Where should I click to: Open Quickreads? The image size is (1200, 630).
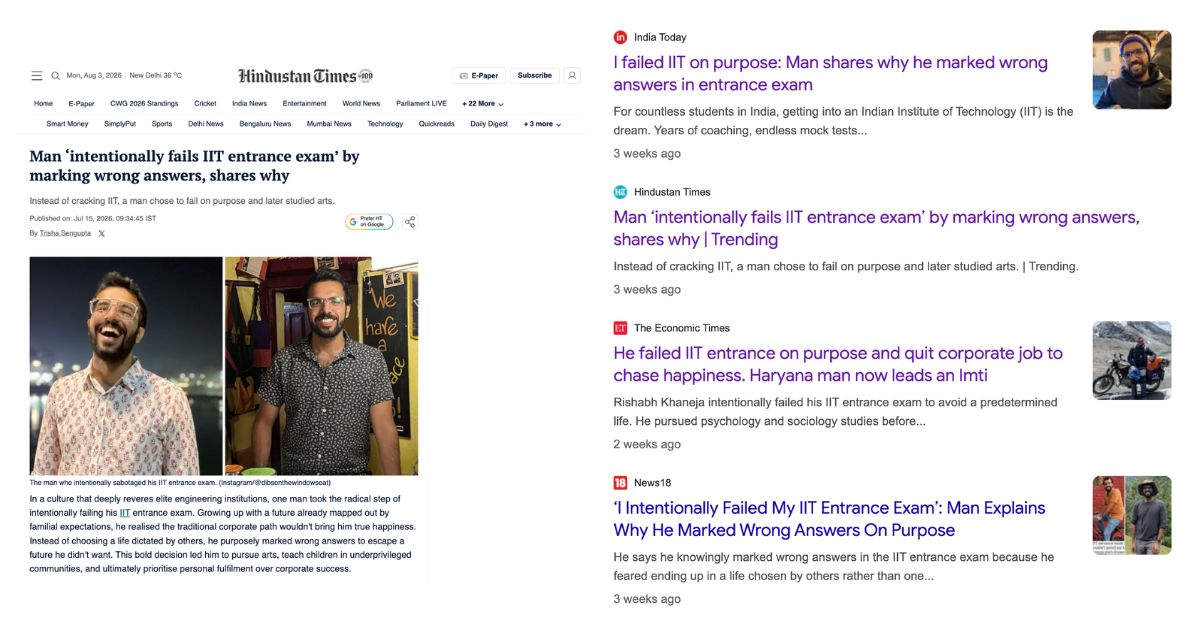click(x=437, y=124)
